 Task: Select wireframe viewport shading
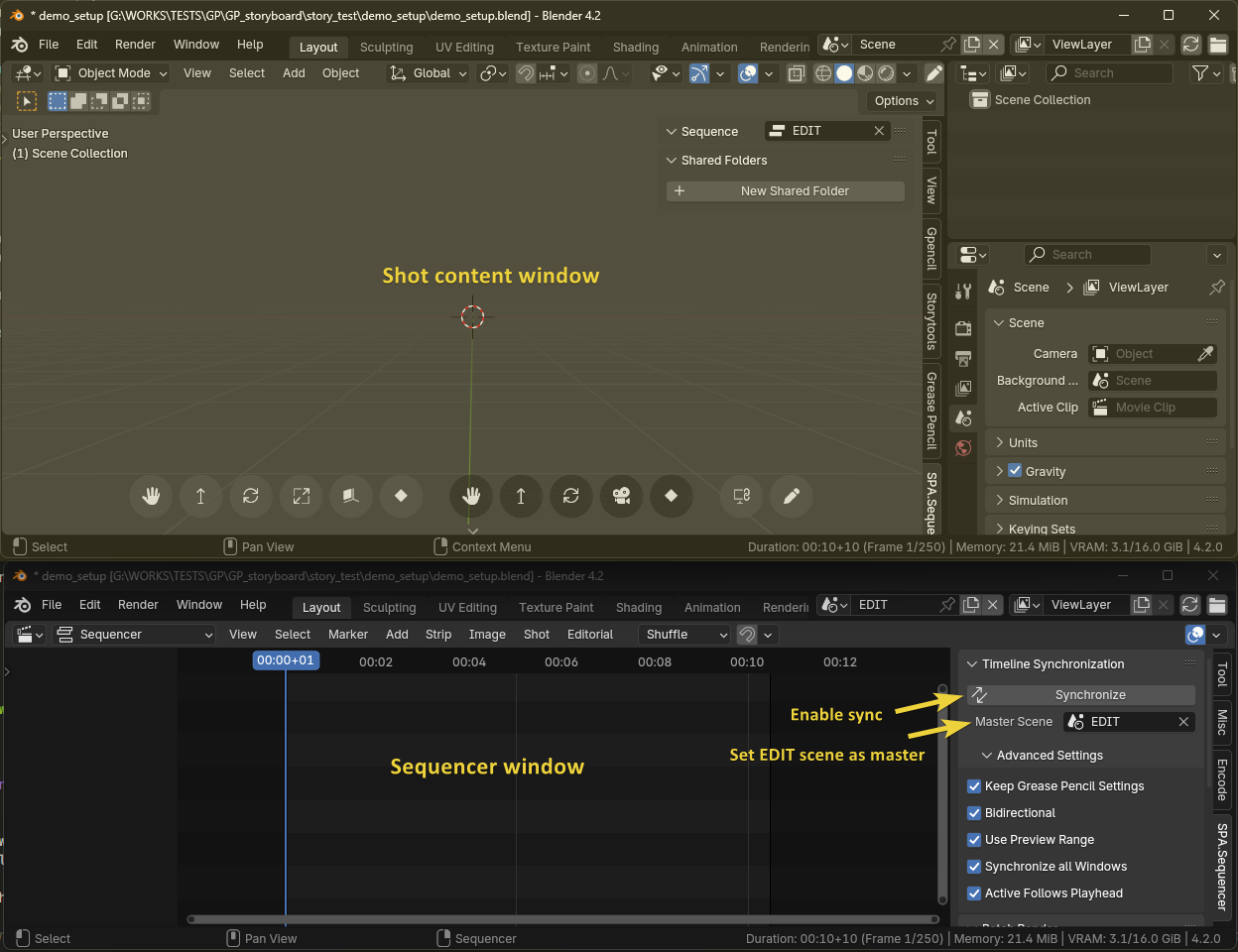click(x=823, y=73)
